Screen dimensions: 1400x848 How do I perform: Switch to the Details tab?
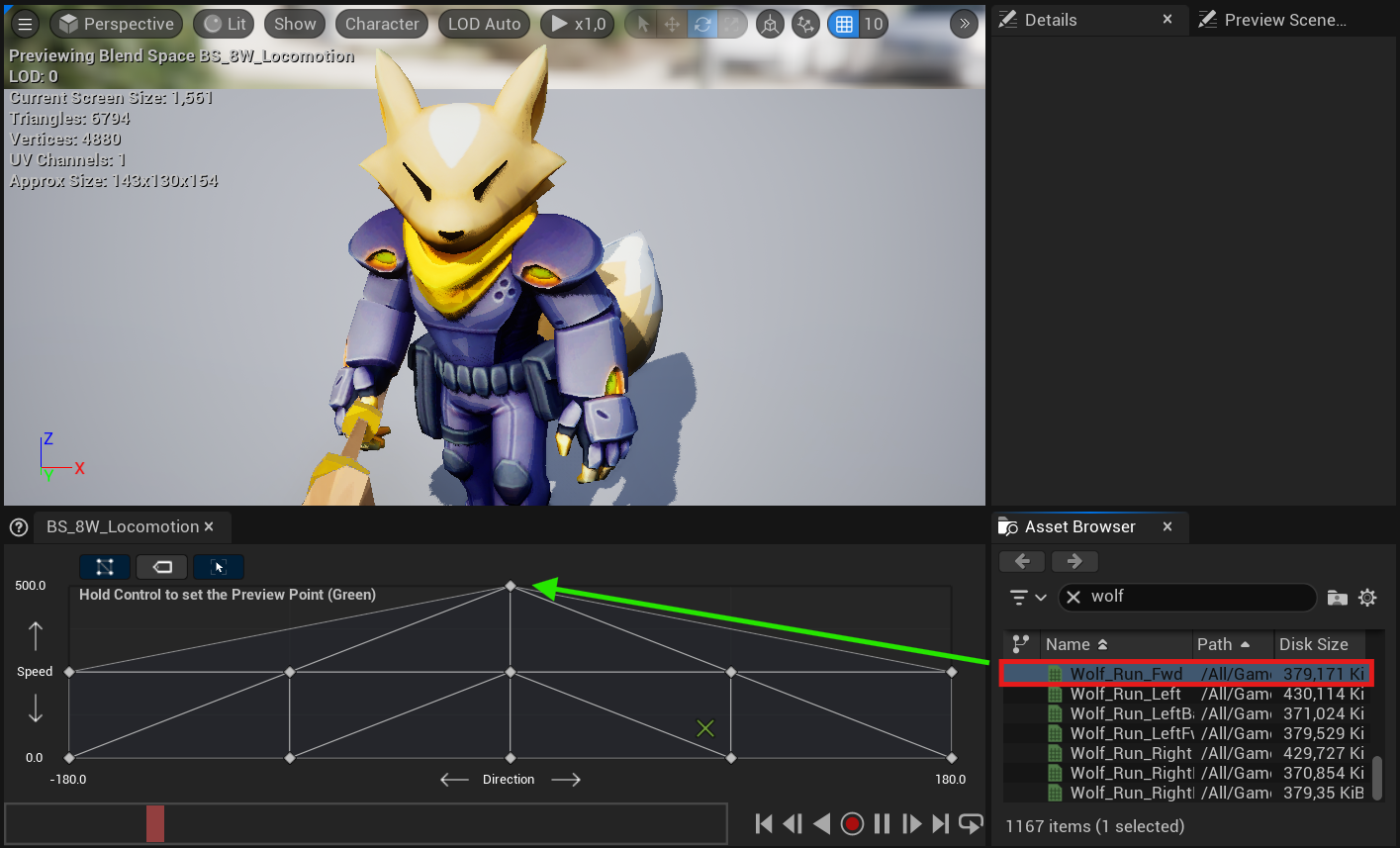coord(1051,20)
